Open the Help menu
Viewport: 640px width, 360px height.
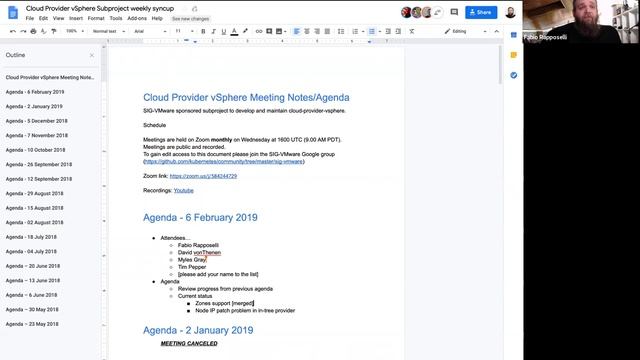click(x=157, y=18)
